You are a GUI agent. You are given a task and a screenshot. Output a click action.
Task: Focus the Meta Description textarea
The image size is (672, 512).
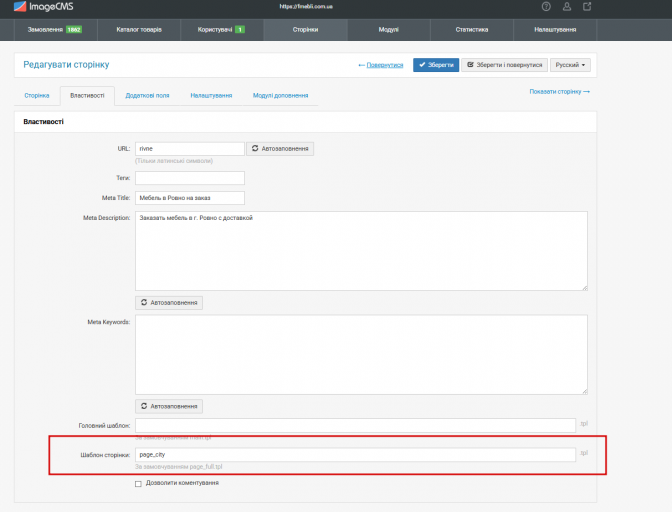coord(361,251)
